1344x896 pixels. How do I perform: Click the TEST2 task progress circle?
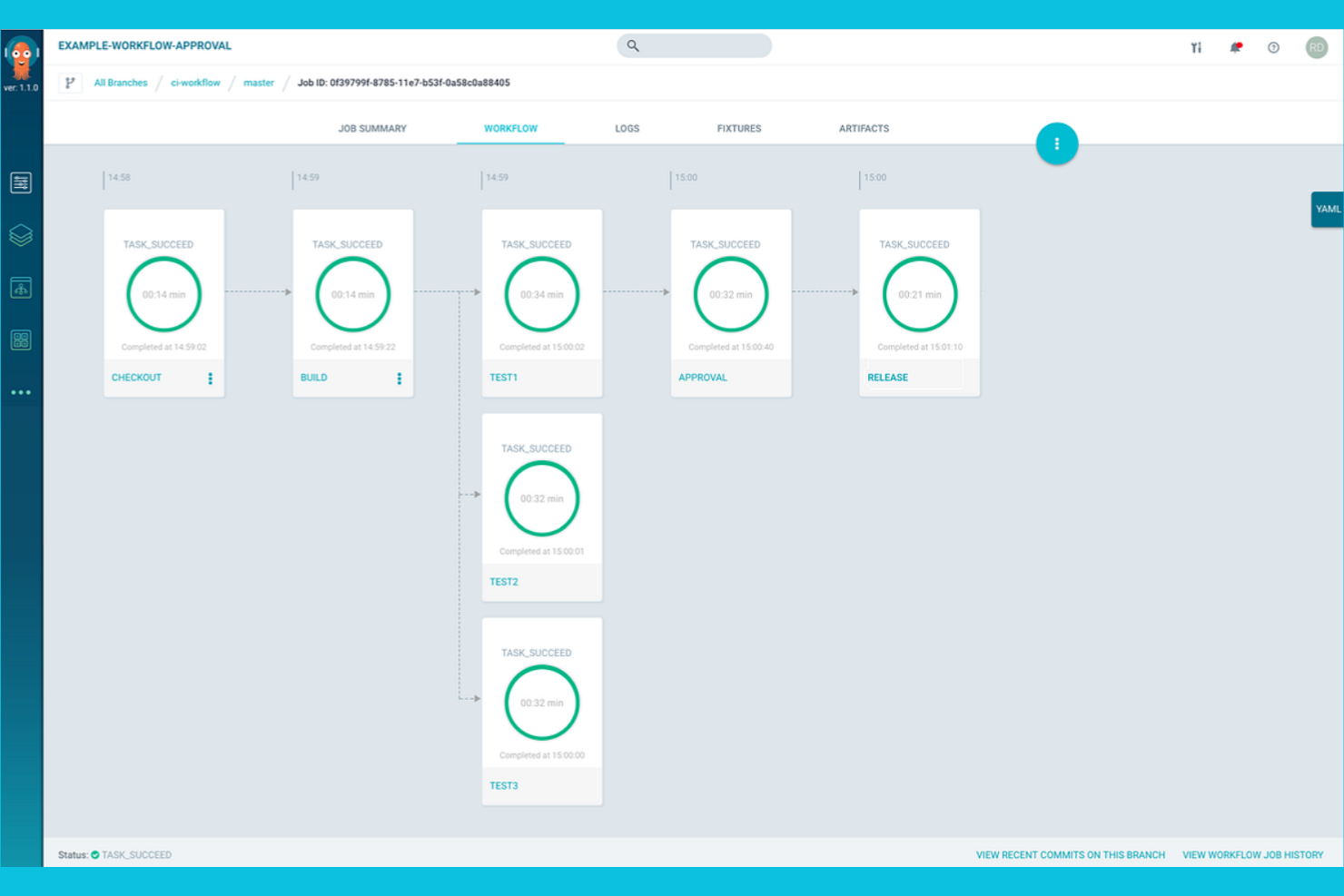pos(541,498)
